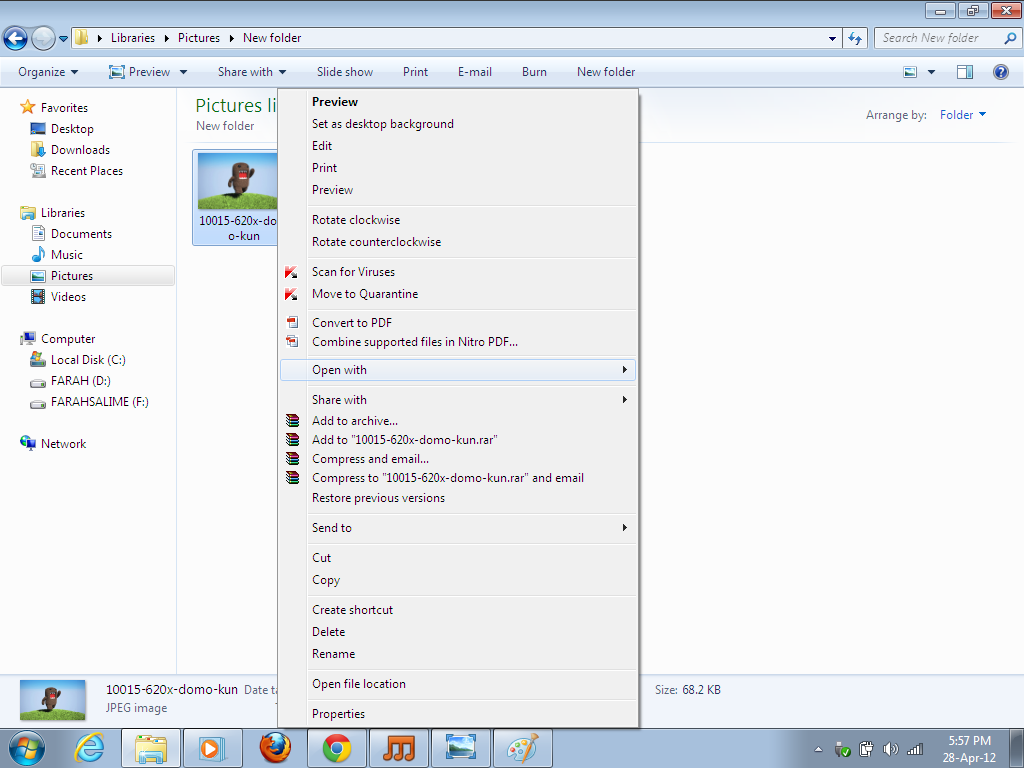The height and width of the screenshot is (768, 1024).
Task: Select the domo-kun image thumbnail
Action: click(238, 181)
